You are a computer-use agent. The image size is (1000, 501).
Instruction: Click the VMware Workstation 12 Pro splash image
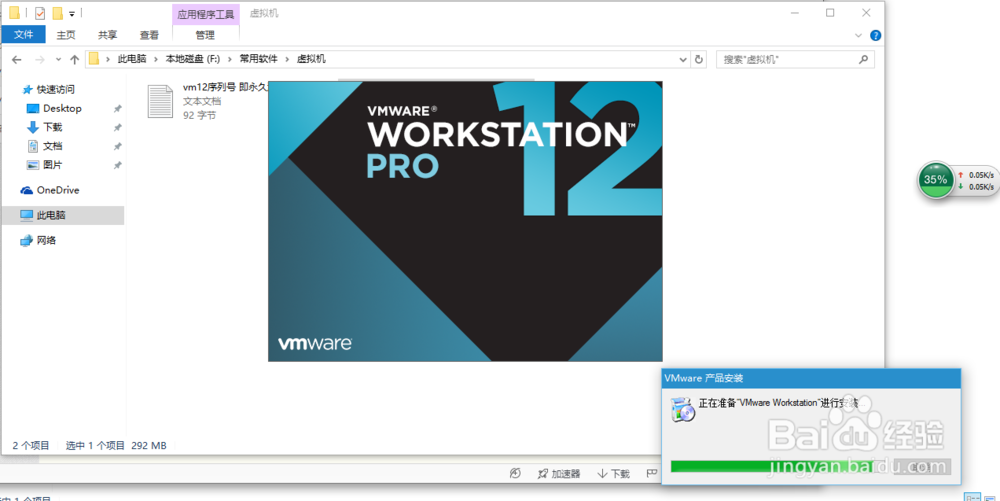(465, 221)
